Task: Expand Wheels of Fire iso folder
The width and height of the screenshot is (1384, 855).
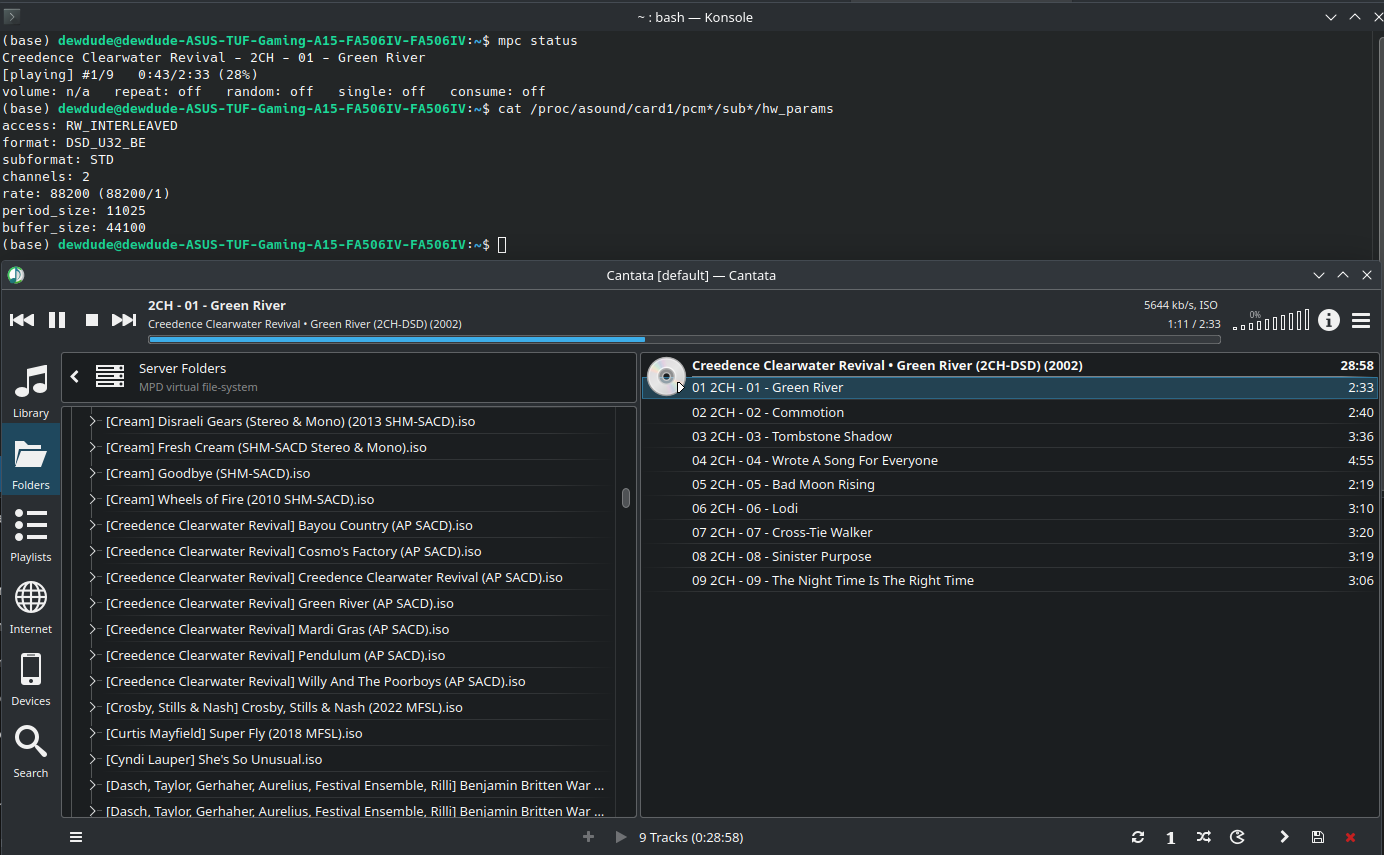Action: [x=92, y=499]
